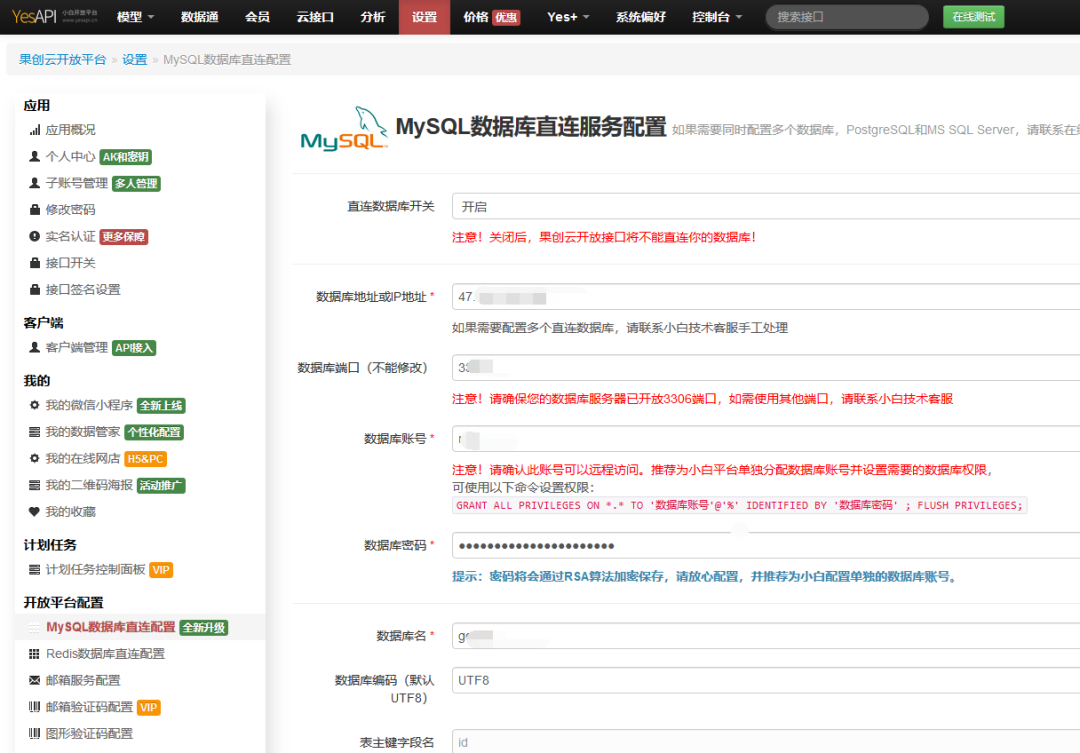Go to 数据通 in the top navigation
Screen dimensions: 1080x753
click(x=200, y=17)
